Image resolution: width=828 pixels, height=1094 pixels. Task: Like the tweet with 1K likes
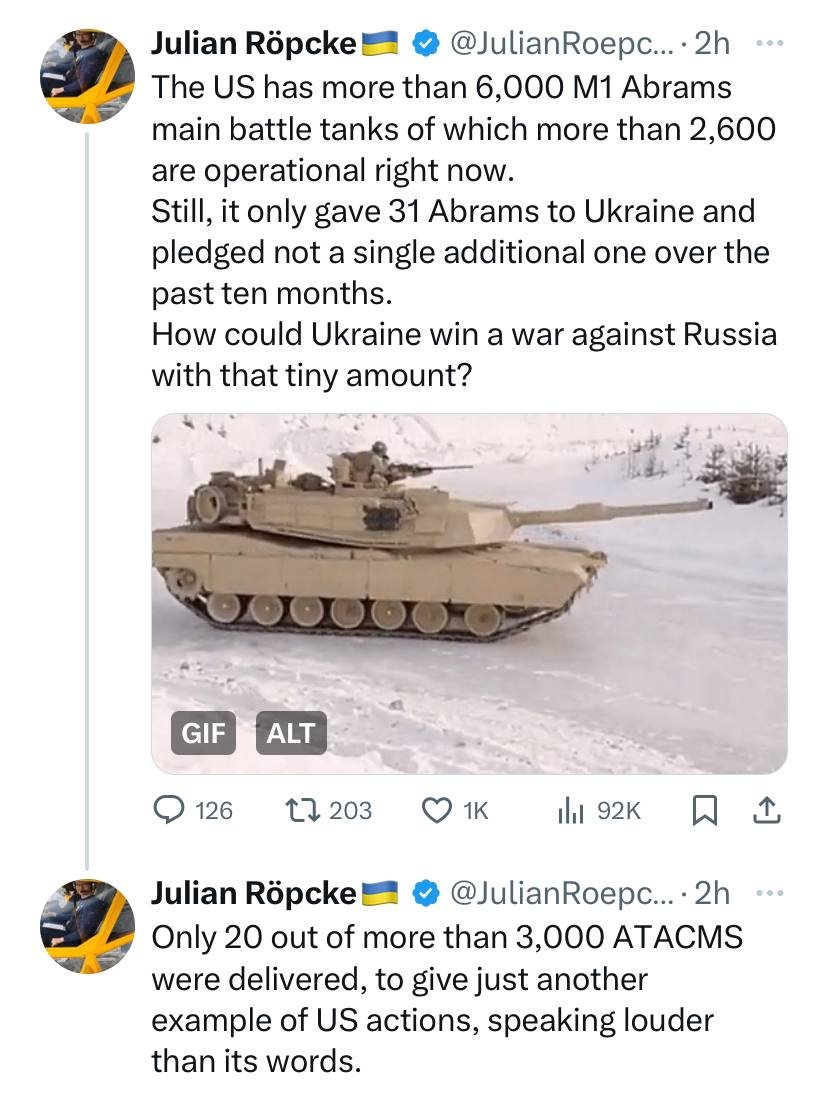437,810
